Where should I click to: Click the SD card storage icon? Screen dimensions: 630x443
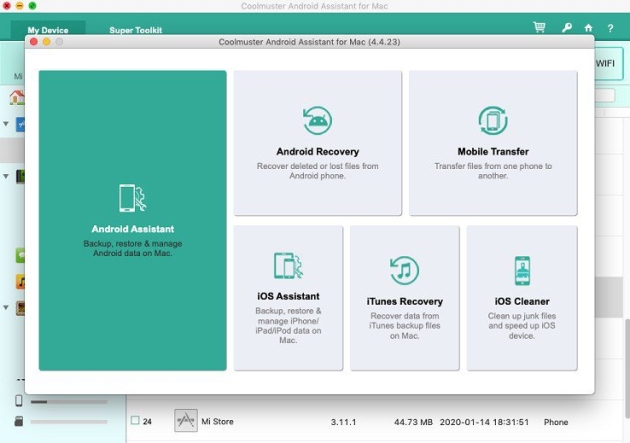point(18,421)
